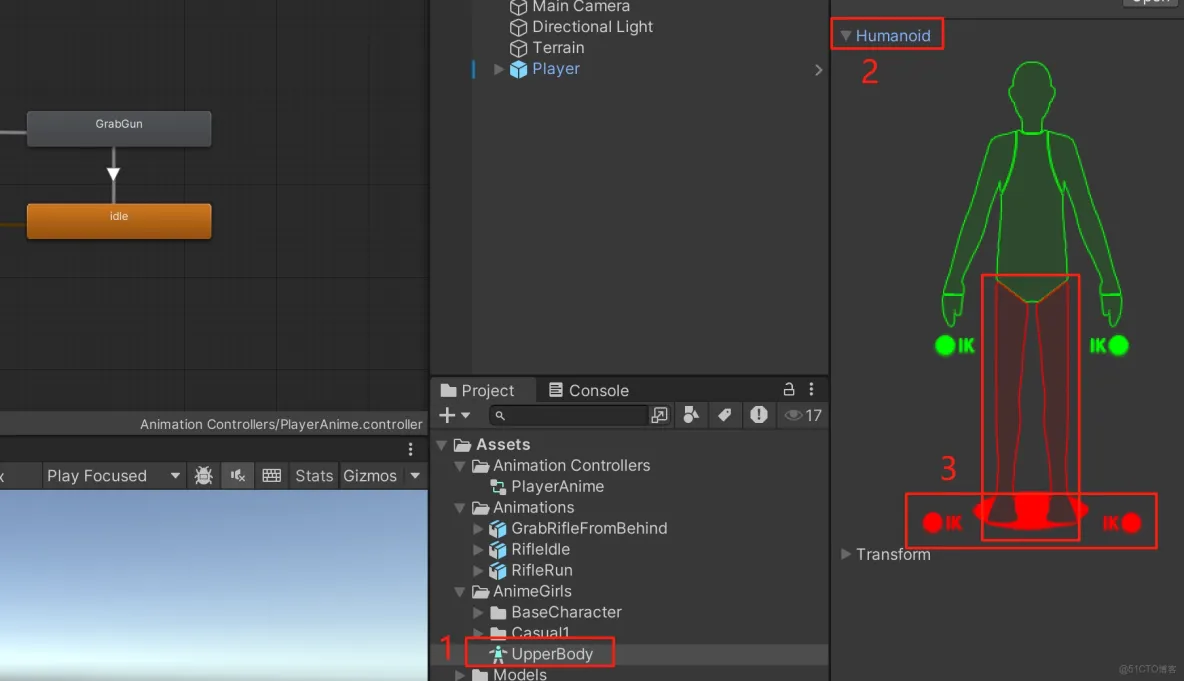
Task: Click the kebab menu icon on the Project panel
Action: coord(812,389)
